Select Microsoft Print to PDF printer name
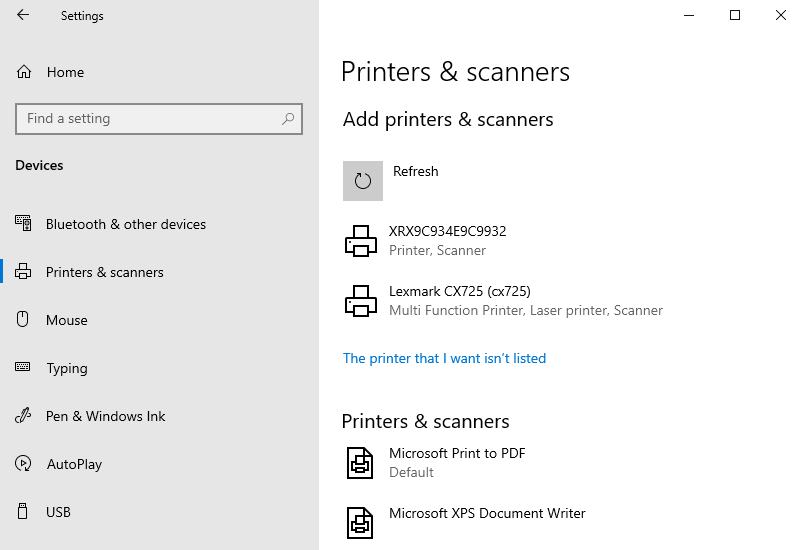This screenshot has width=807, height=550. pos(456,453)
